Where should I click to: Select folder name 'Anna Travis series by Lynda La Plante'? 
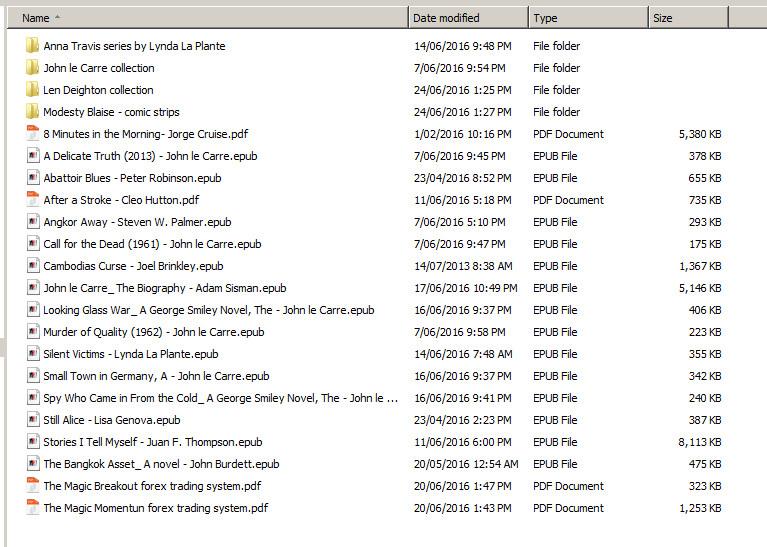click(134, 46)
